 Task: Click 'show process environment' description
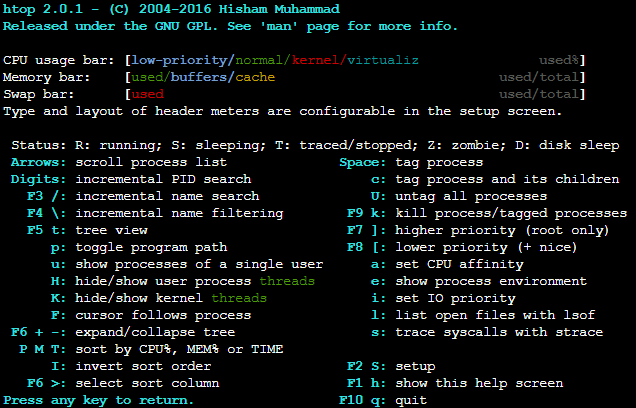click(x=491, y=282)
